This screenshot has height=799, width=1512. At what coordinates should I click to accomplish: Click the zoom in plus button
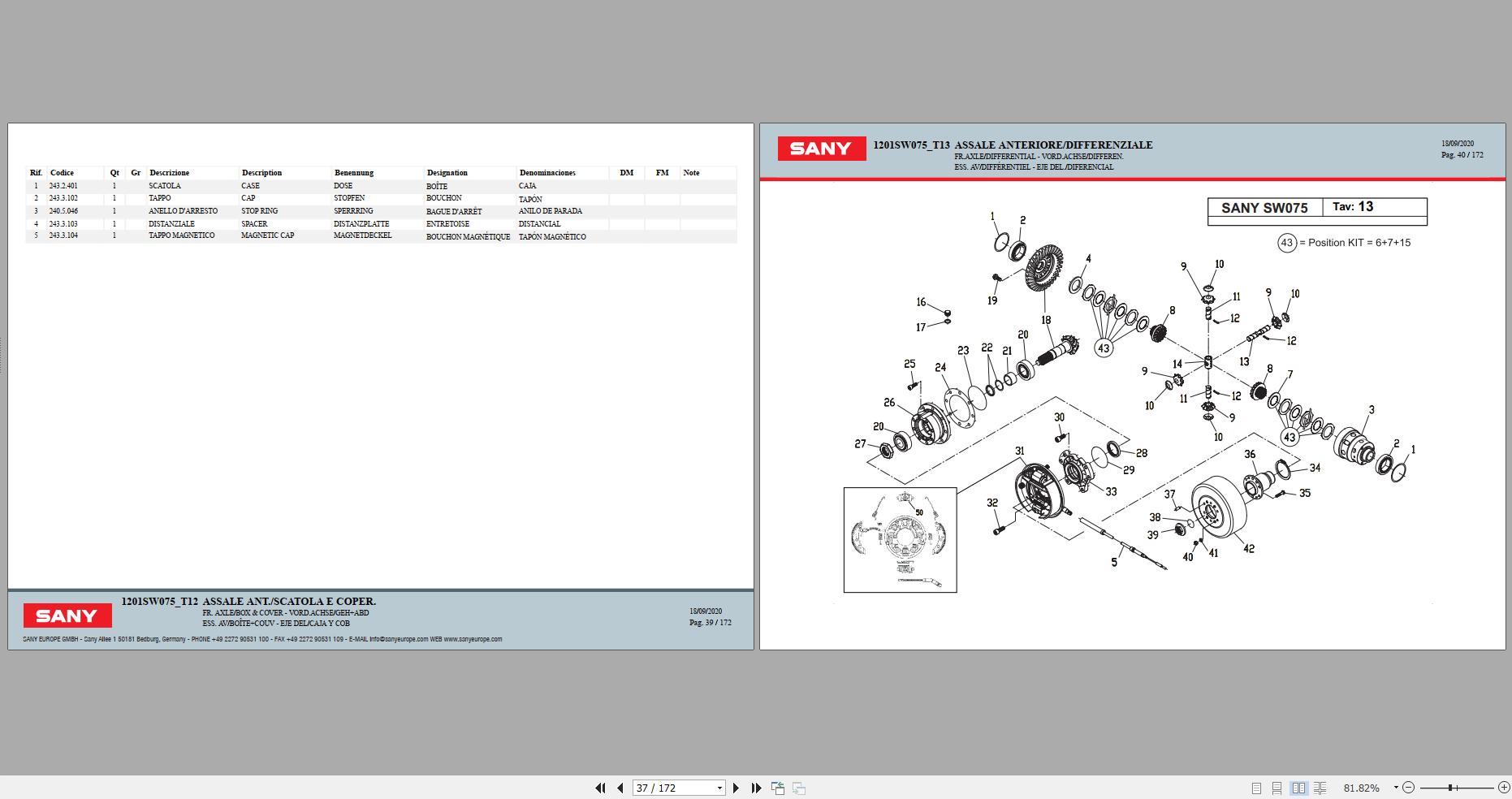1504,788
